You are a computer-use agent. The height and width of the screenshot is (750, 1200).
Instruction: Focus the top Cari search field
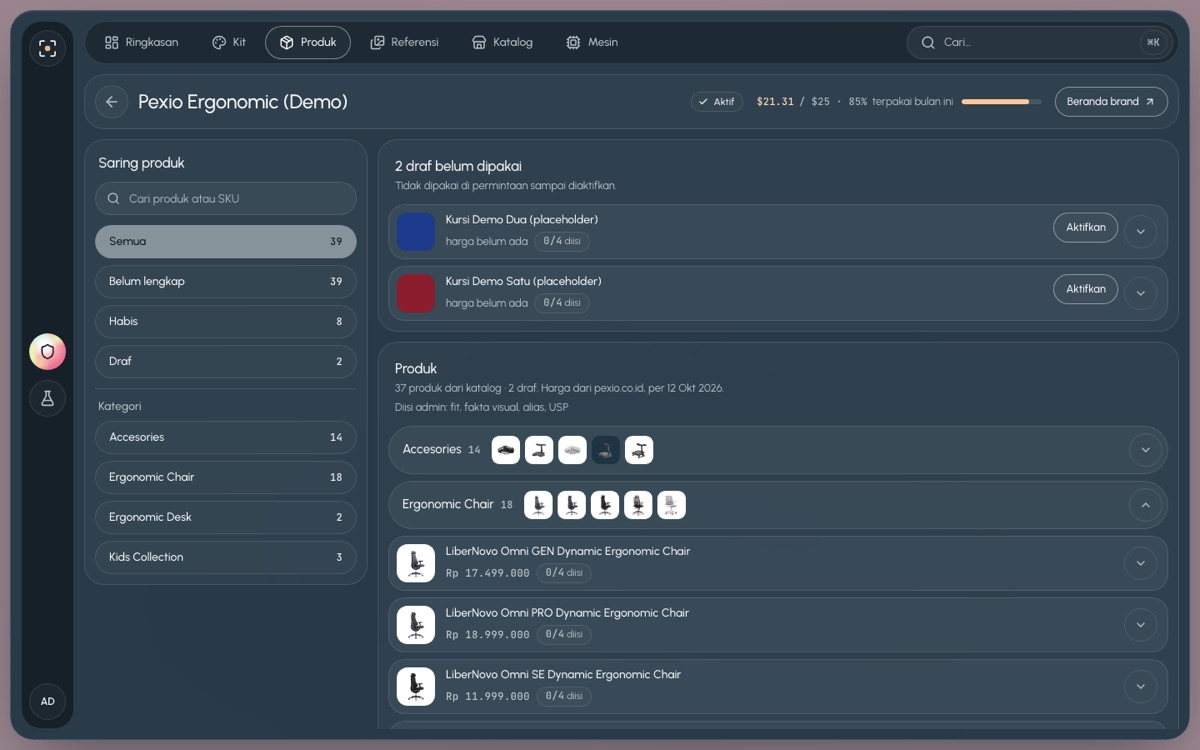click(x=1037, y=42)
